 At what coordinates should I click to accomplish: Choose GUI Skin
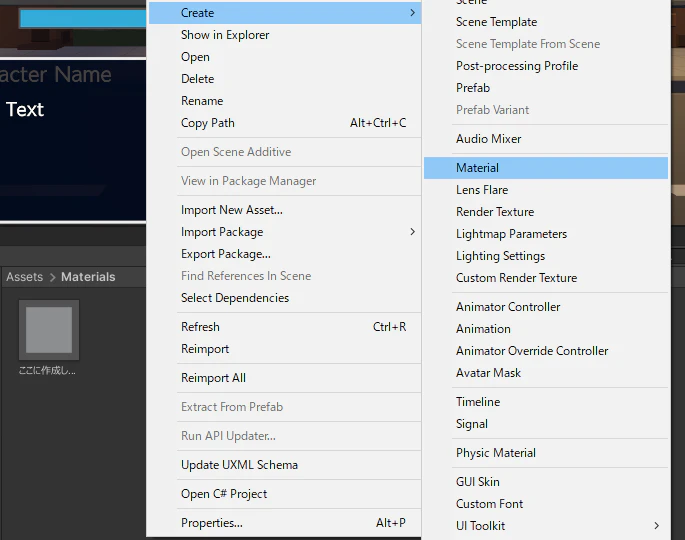pos(546,481)
